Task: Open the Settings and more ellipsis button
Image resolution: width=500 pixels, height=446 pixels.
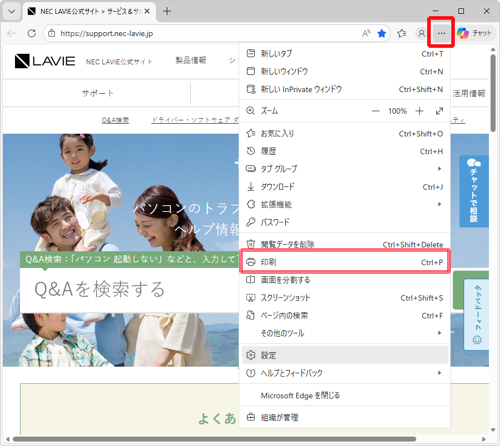Action: click(x=441, y=33)
